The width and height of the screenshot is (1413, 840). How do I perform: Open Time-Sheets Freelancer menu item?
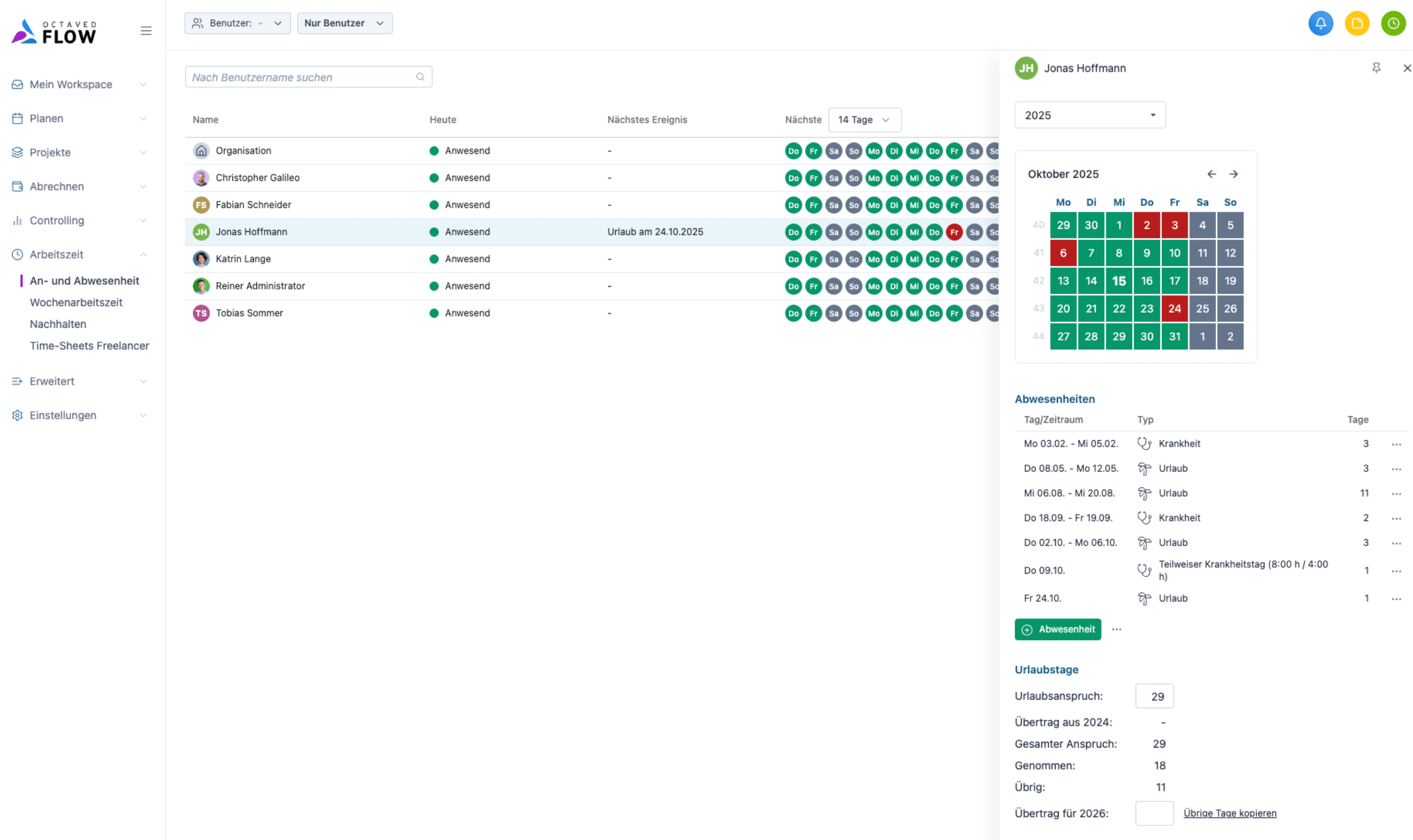tap(89, 345)
